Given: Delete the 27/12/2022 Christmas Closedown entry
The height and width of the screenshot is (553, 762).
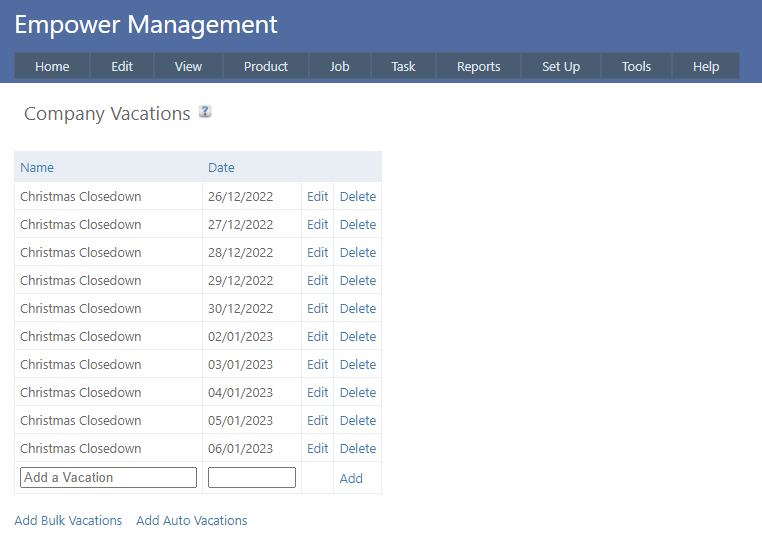Looking at the screenshot, I should click(357, 225).
